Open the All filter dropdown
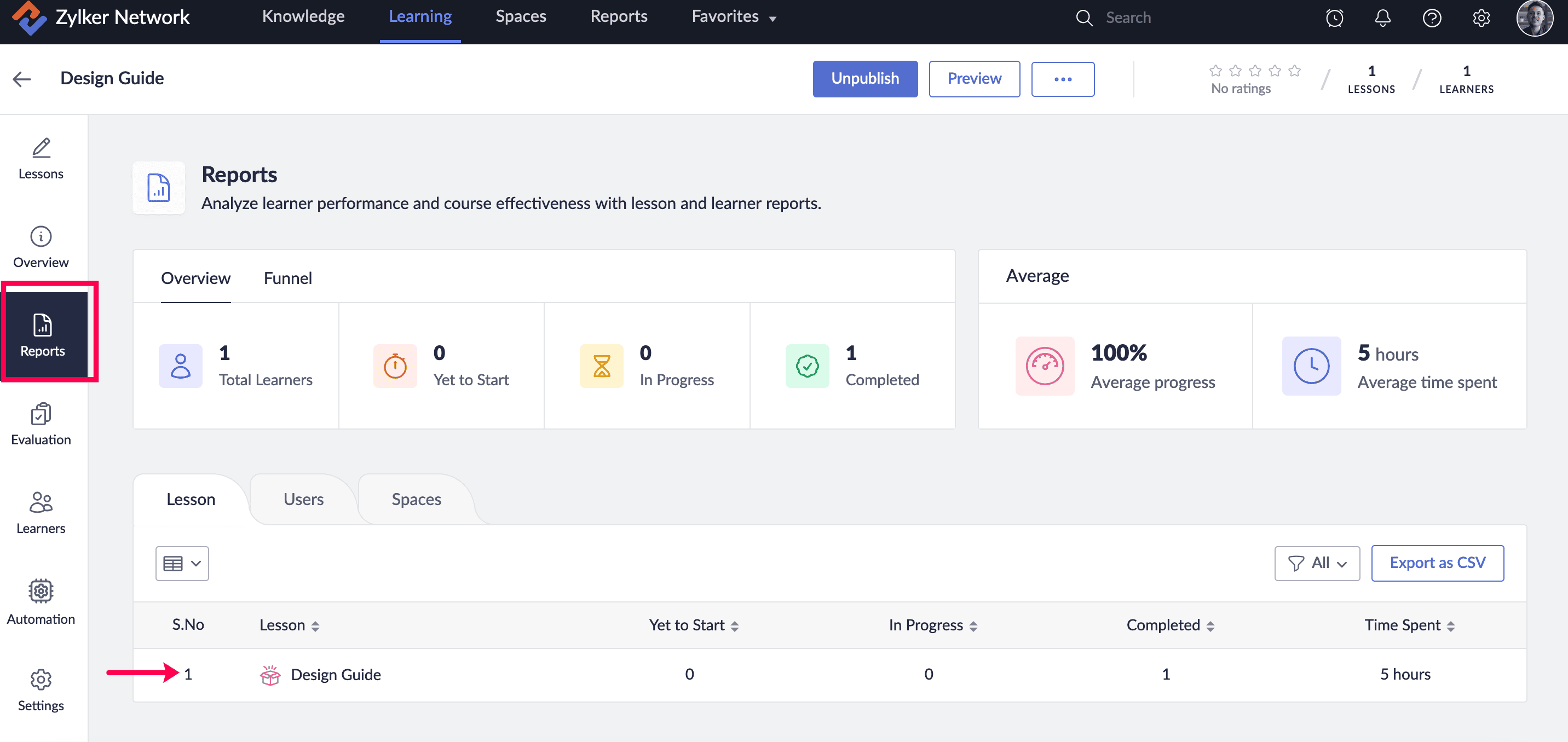This screenshot has width=1568, height=742. [1317, 563]
